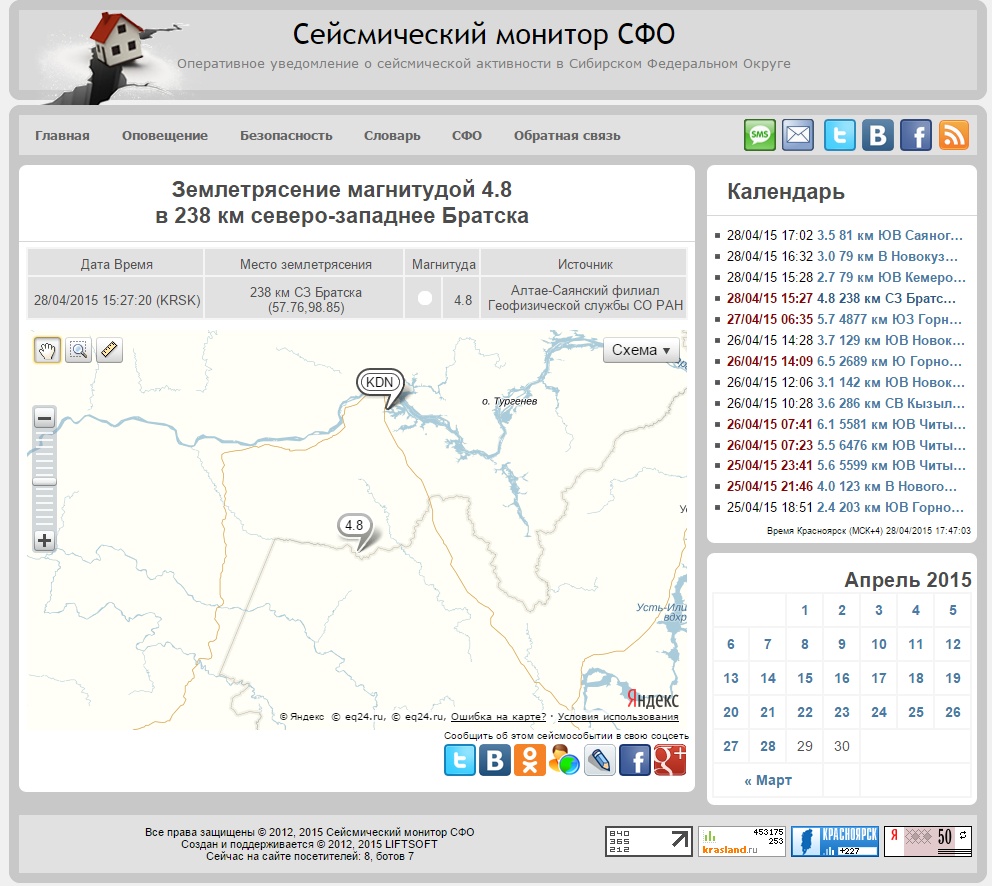Image resolution: width=992 pixels, height=886 pixels.
Task: Share event via Google+ icon below map
Action: click(669, 760)
